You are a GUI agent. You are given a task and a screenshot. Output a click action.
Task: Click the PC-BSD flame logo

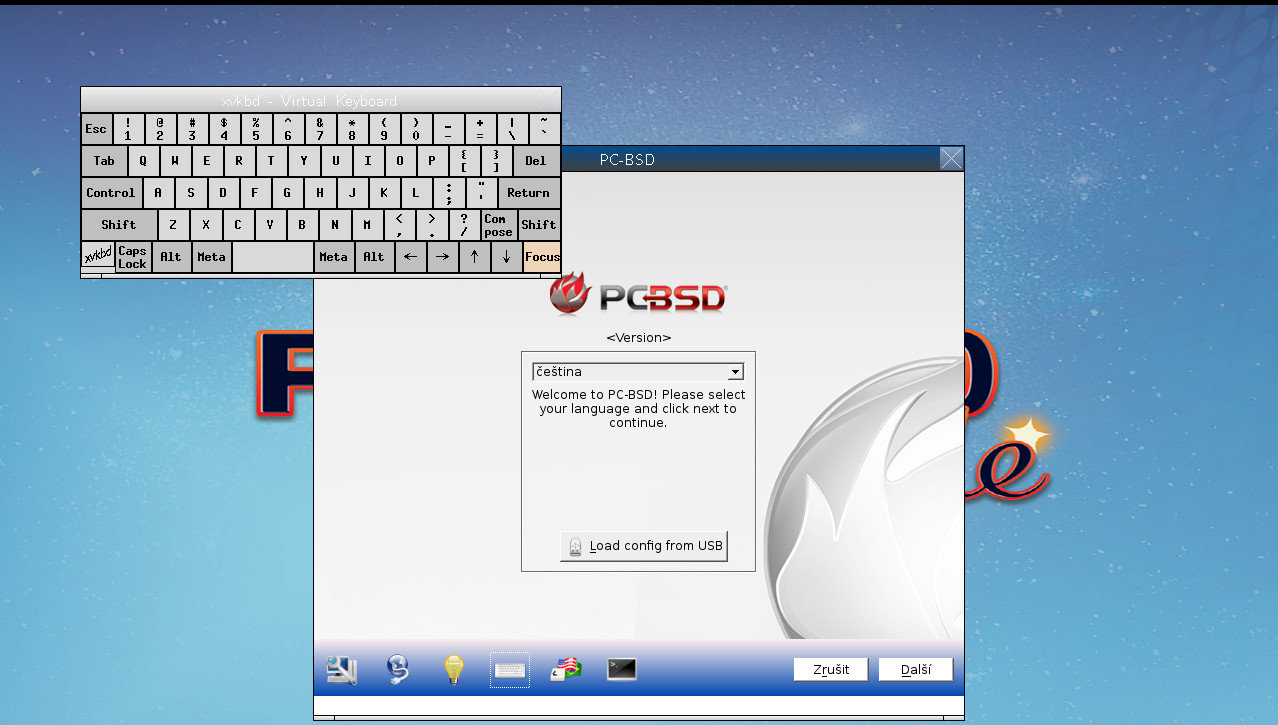570,295
